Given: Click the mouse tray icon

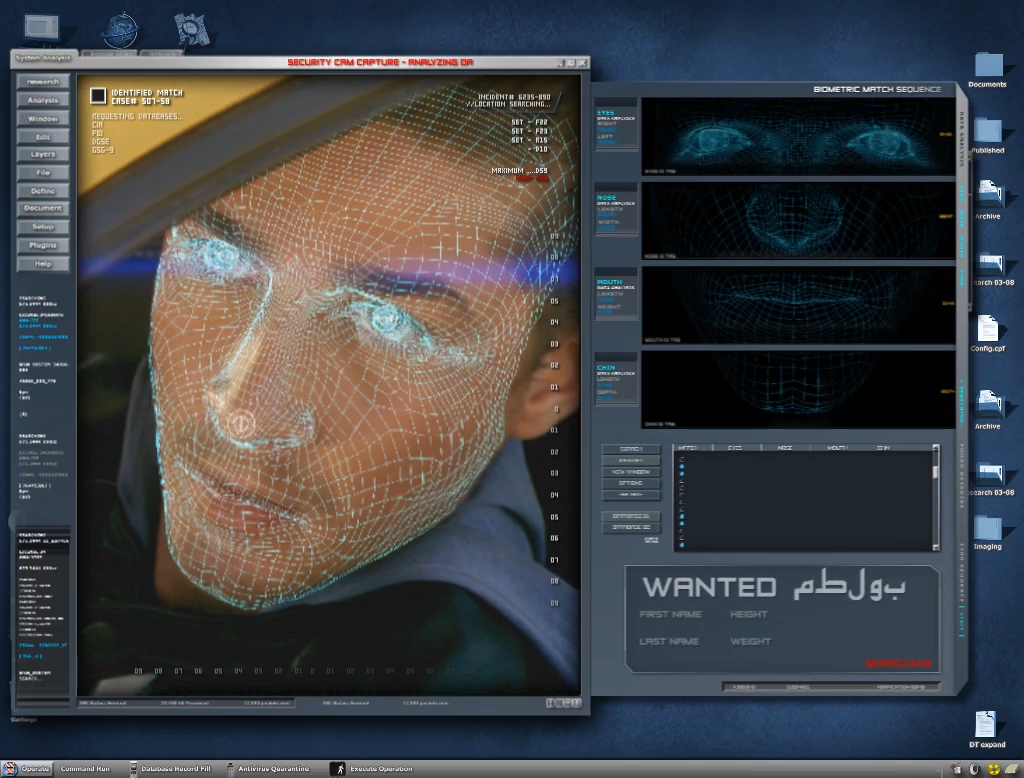Looking at the screenshot, I should [974, 770].
